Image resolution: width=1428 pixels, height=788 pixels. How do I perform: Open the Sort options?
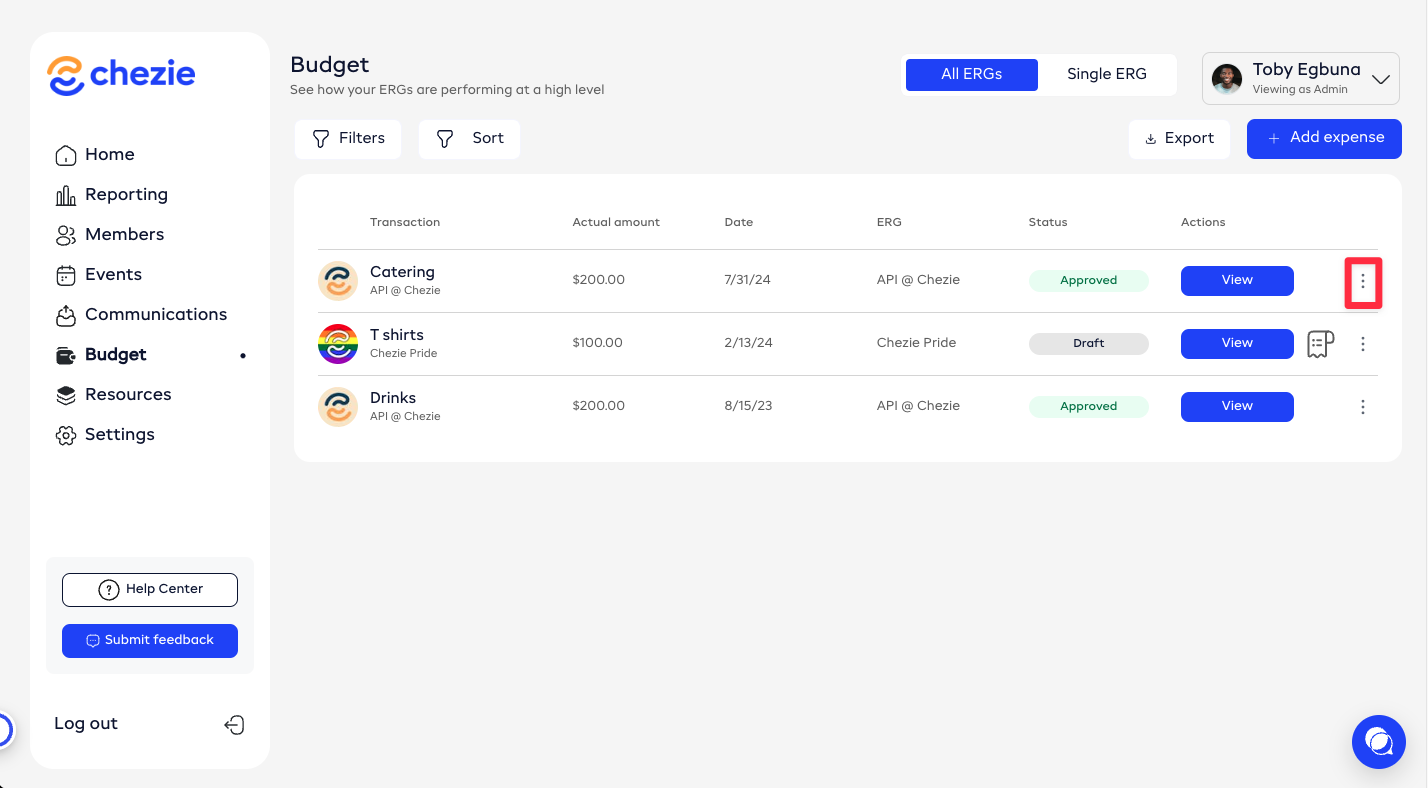[x=469, y=139]
